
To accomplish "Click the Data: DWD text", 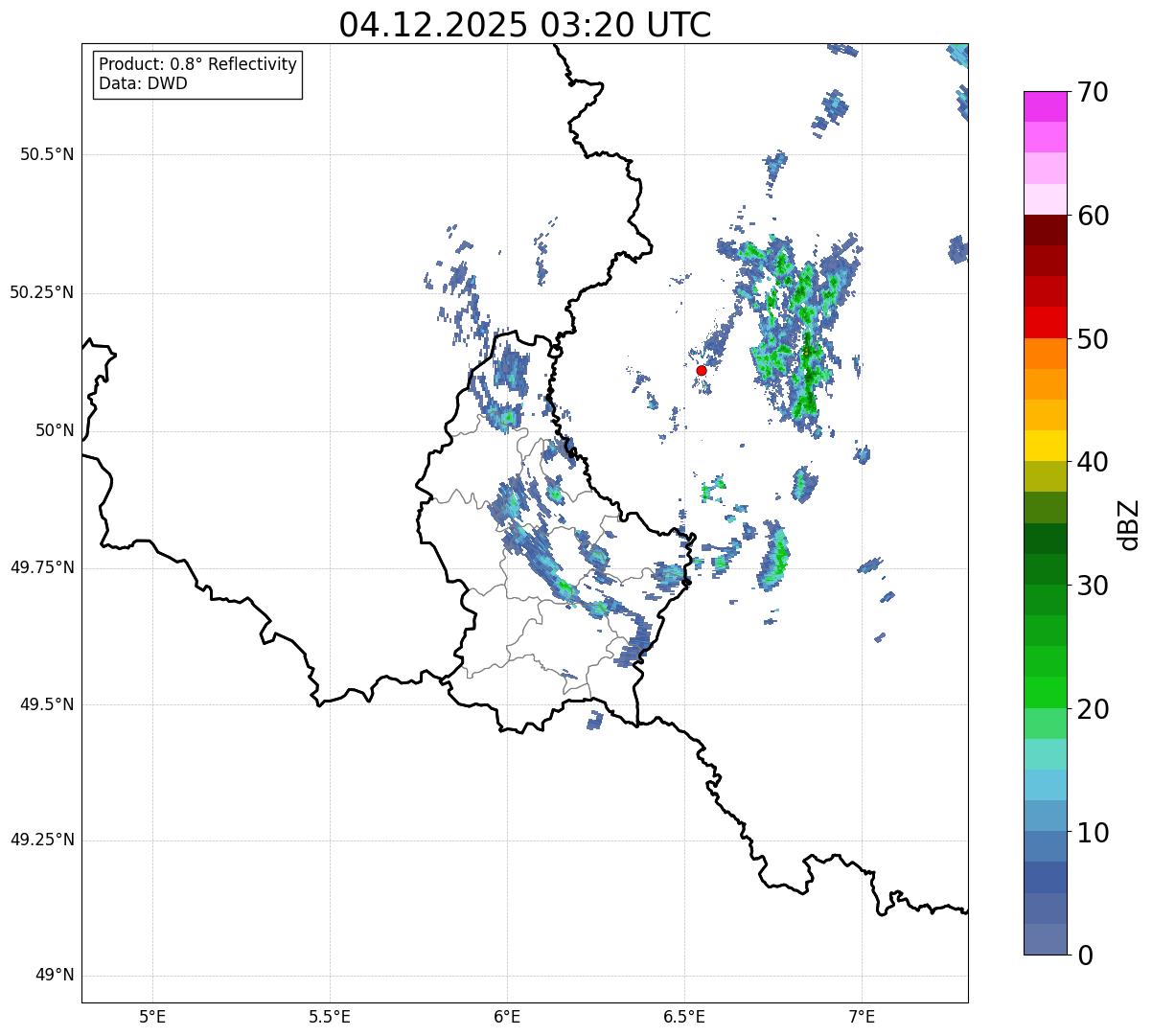I will pyautogui.click(x=143, y=83).
